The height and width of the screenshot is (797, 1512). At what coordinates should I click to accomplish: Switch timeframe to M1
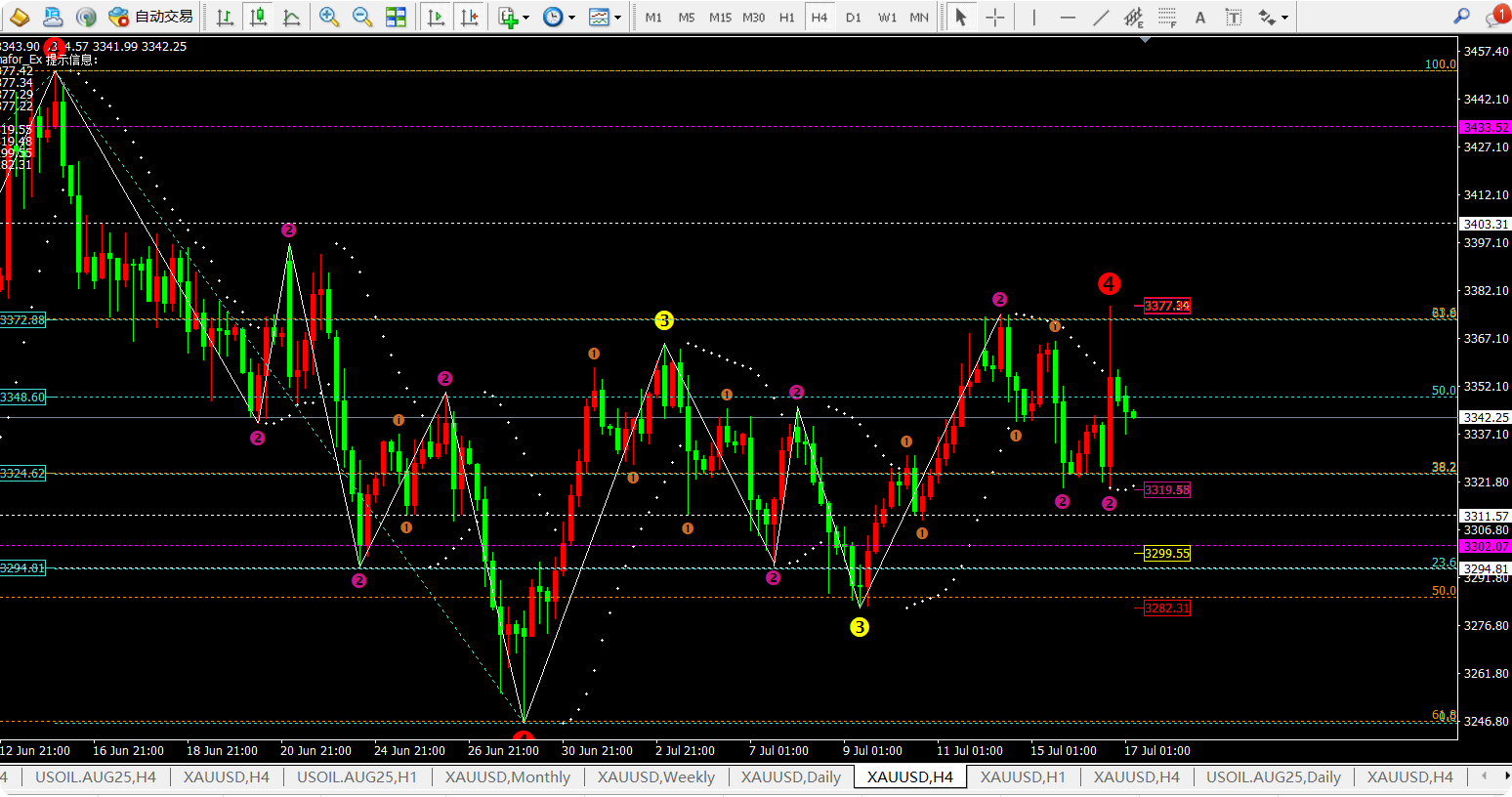pos(653,17)
